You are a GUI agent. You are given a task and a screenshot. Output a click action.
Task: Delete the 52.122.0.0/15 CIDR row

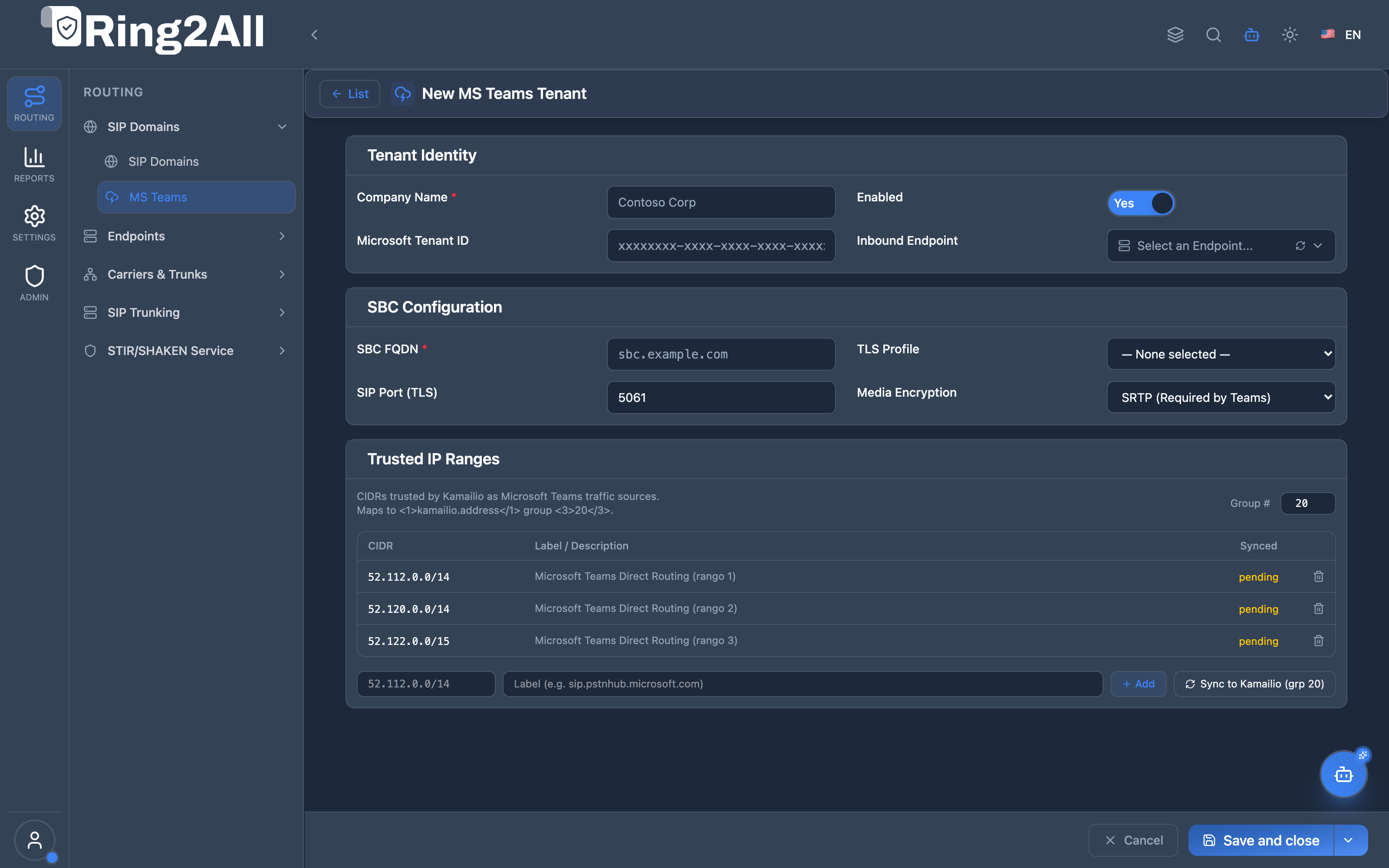point(1318,641)
